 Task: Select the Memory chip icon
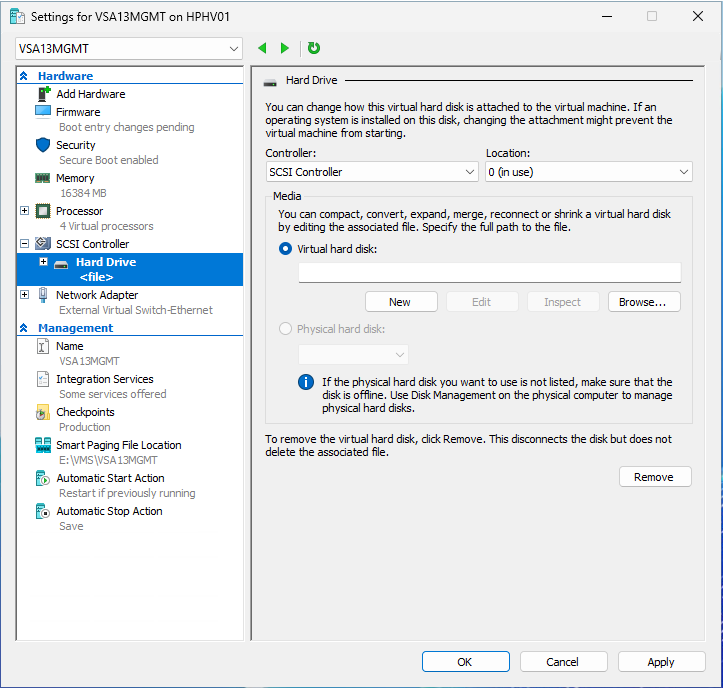(x=43, y=178)
